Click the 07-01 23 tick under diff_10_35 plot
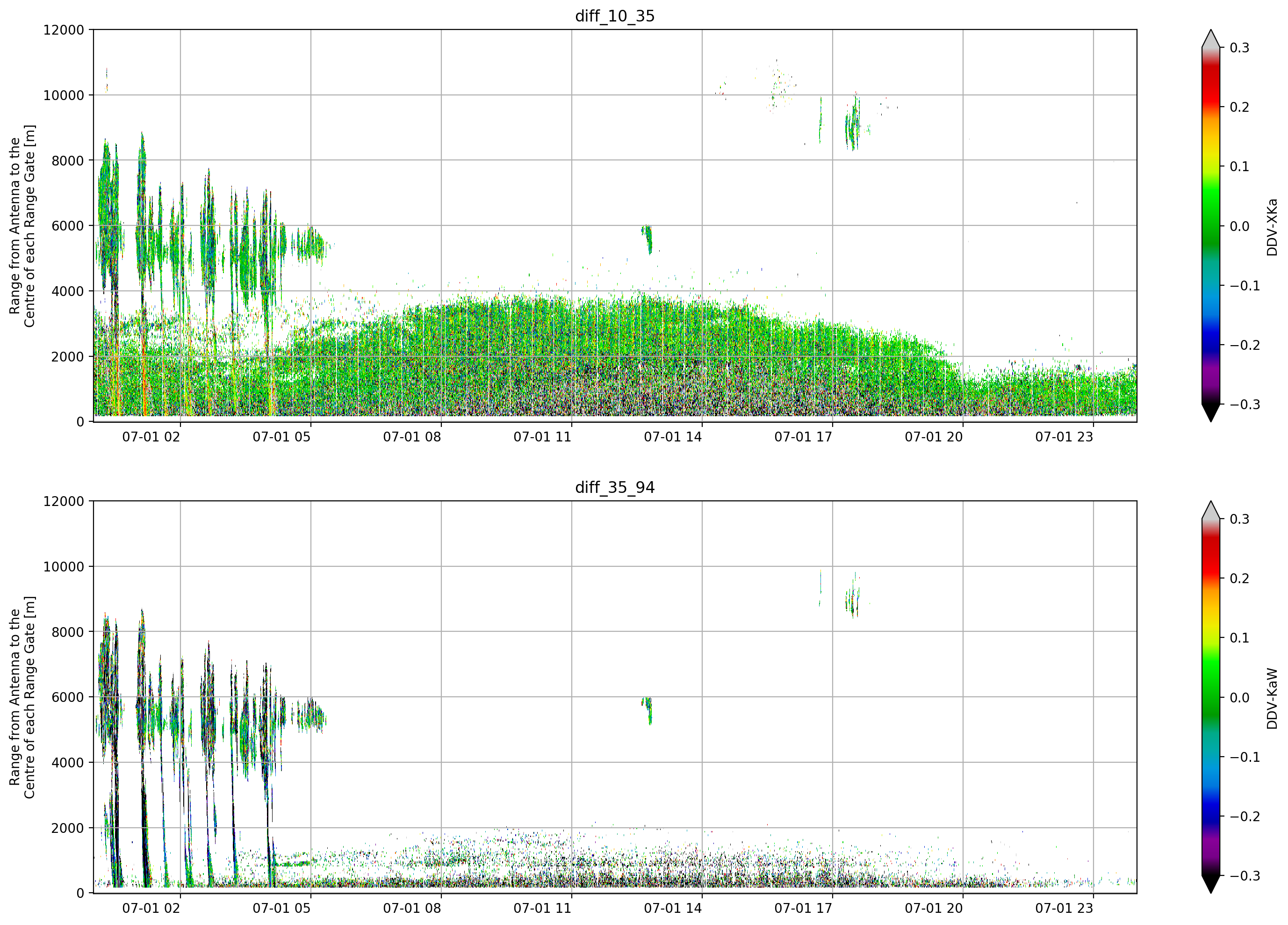The height and width of the screenshot is (925, 1288). pyautogui.click(x=1064, y=437)
